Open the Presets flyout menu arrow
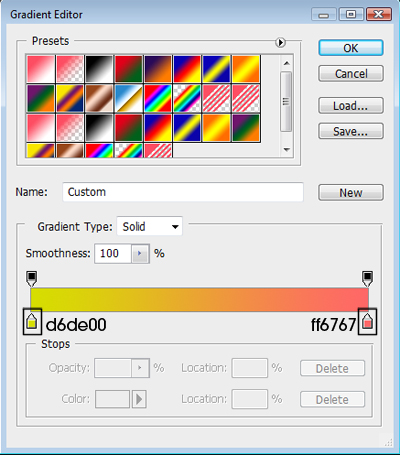400x455 pixels. pyautogui.click(x=280, y=43)
